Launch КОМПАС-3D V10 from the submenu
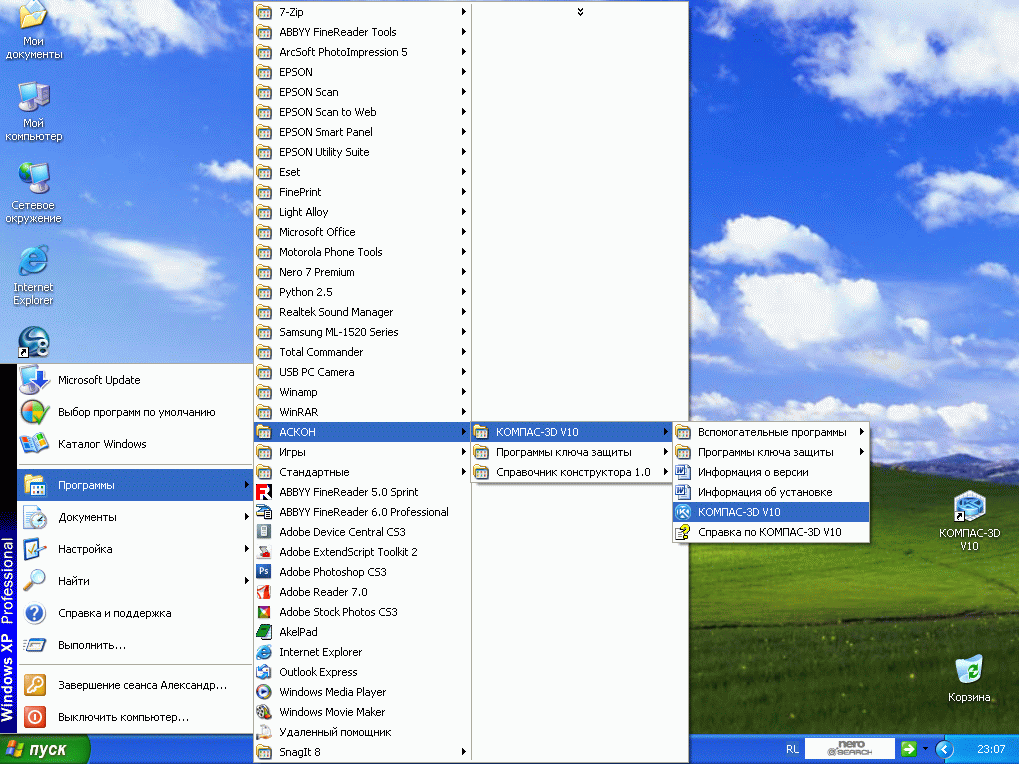 [771, 512]
